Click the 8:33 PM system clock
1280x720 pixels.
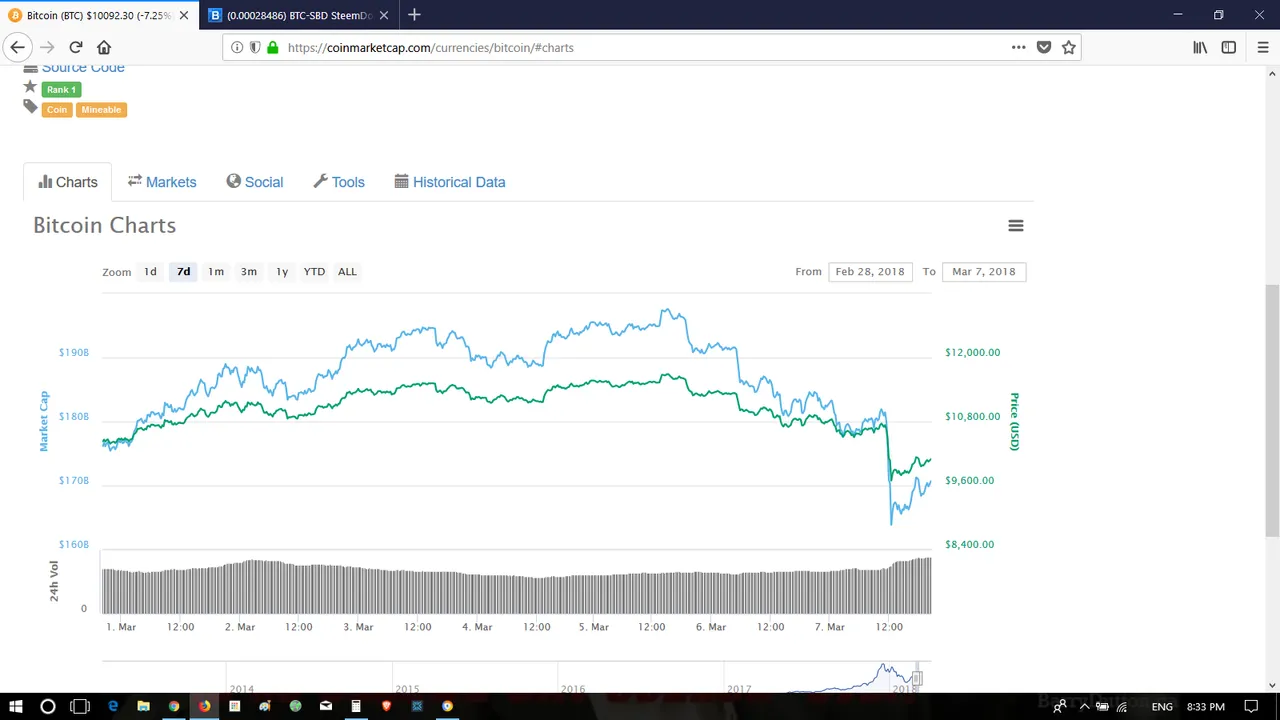tap(1207, 706)
